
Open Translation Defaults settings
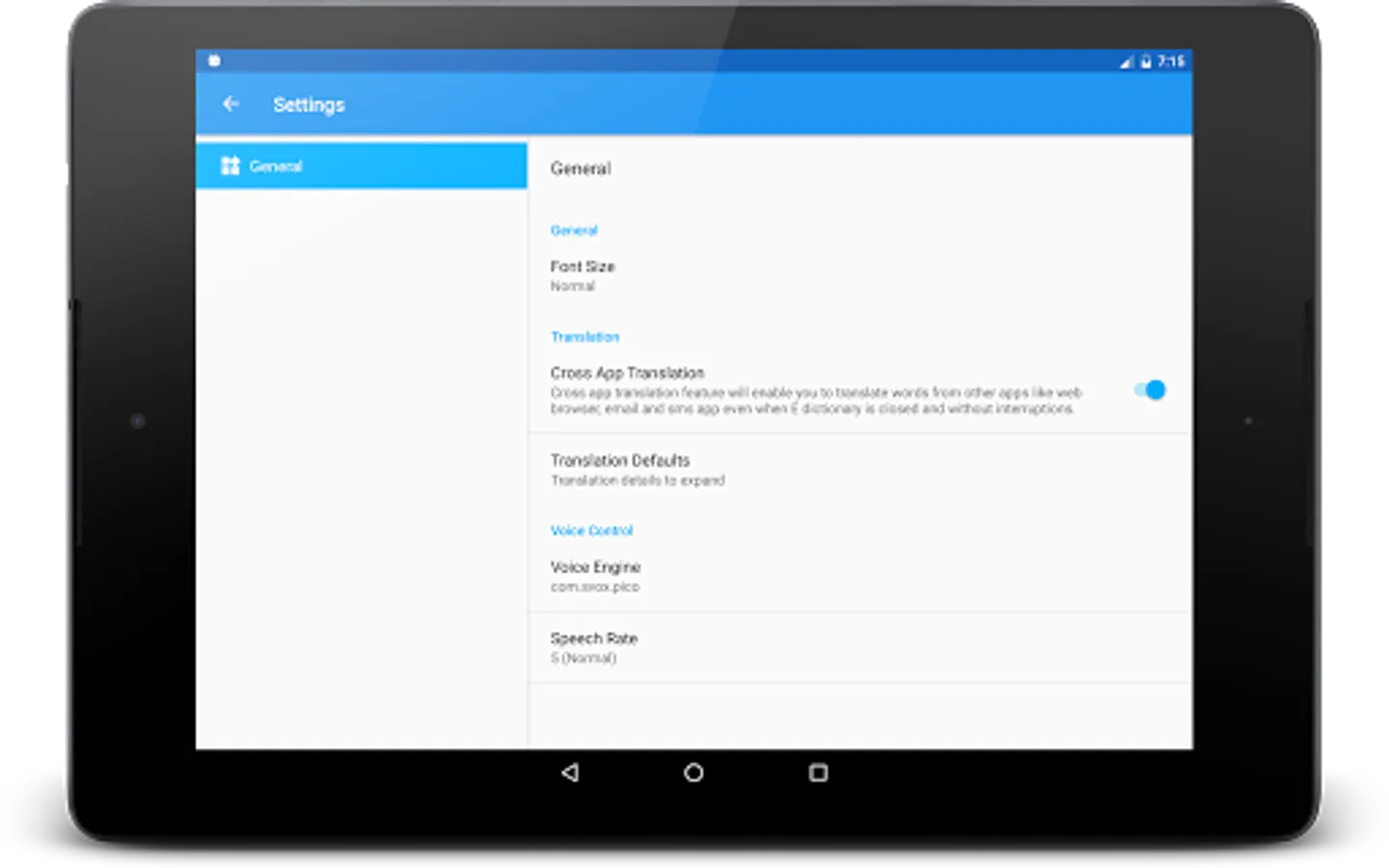[x=859, y=469]
